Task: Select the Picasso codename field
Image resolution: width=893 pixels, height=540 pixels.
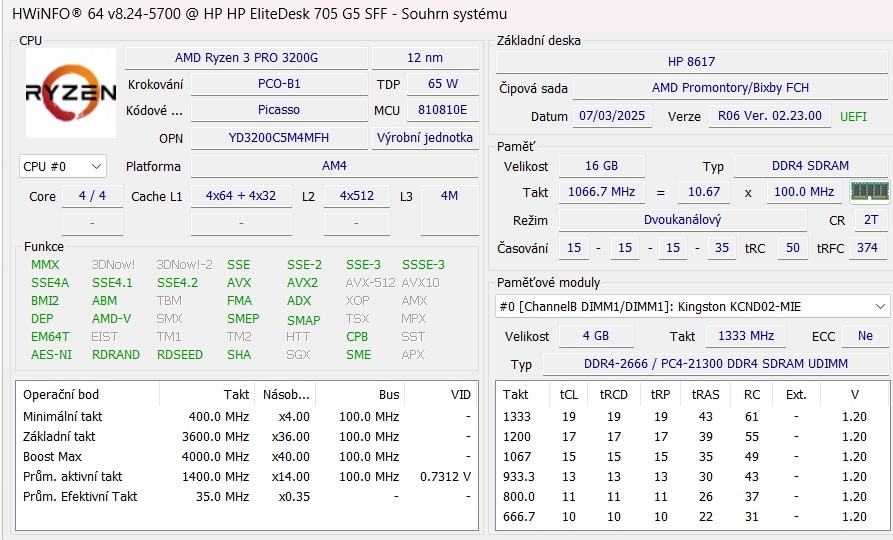Action: click(x=279, y=110)
